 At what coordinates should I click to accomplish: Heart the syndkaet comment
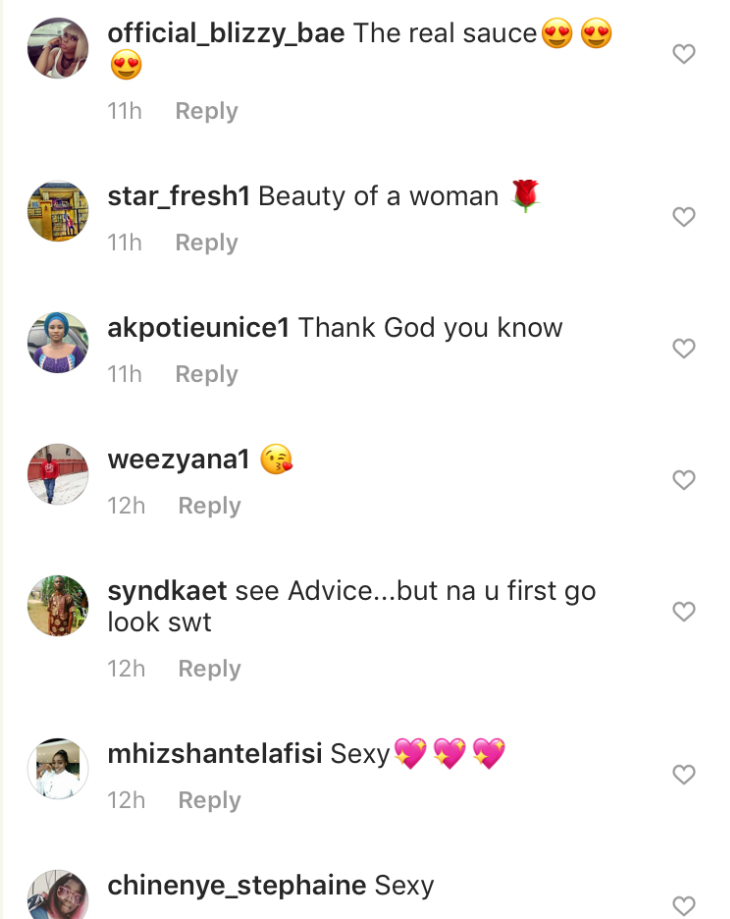coord(684,611)
